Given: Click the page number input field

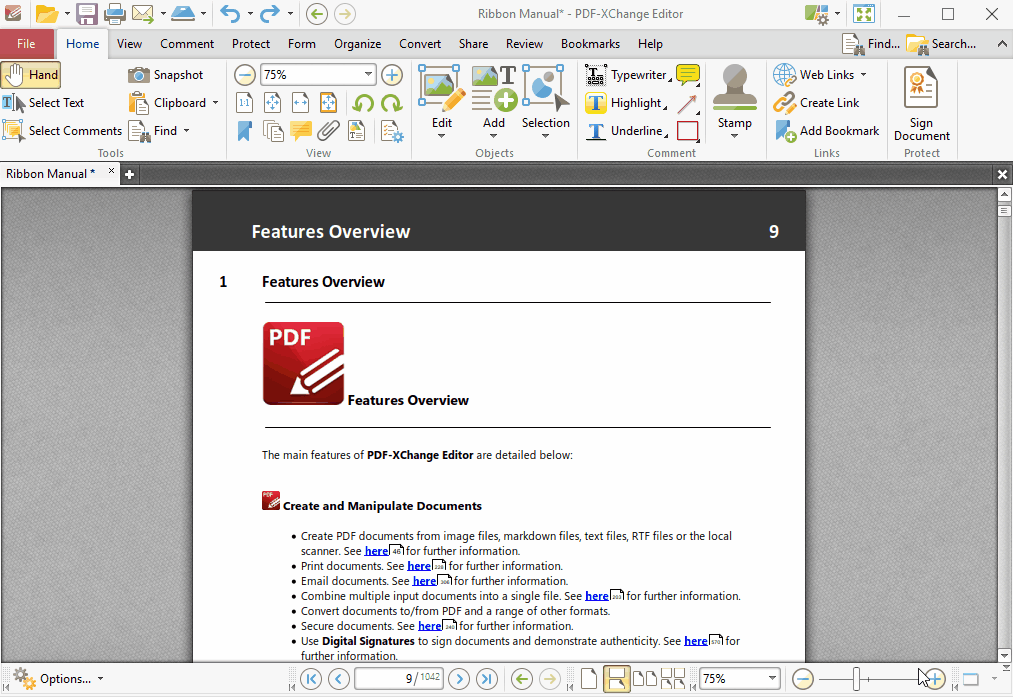Looking at the screenshot, I should pyautogui.click(x=399, y=678).
